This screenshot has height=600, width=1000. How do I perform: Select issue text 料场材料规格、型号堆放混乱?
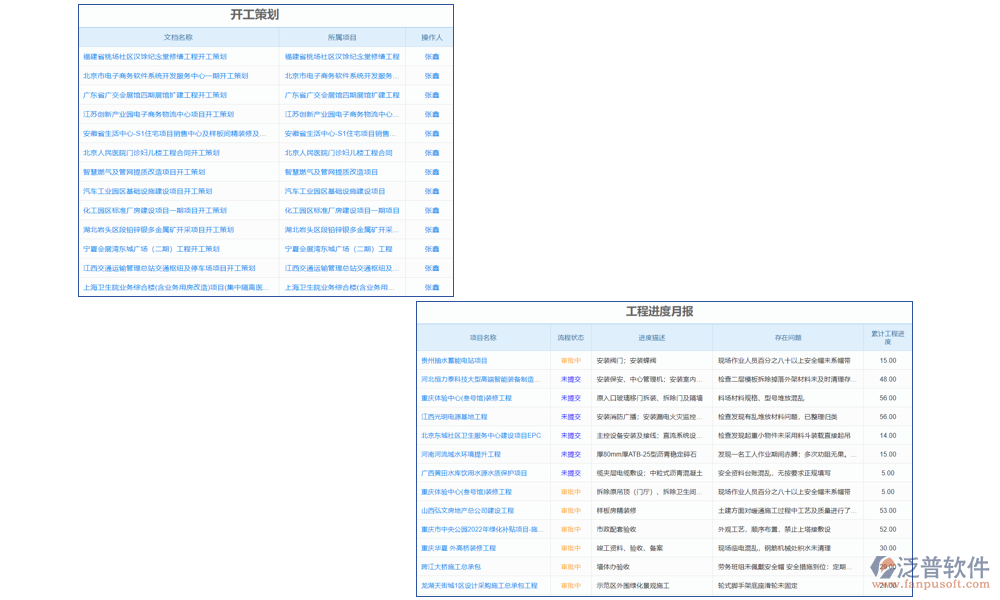pyautogui.click(x=761, y=399)
